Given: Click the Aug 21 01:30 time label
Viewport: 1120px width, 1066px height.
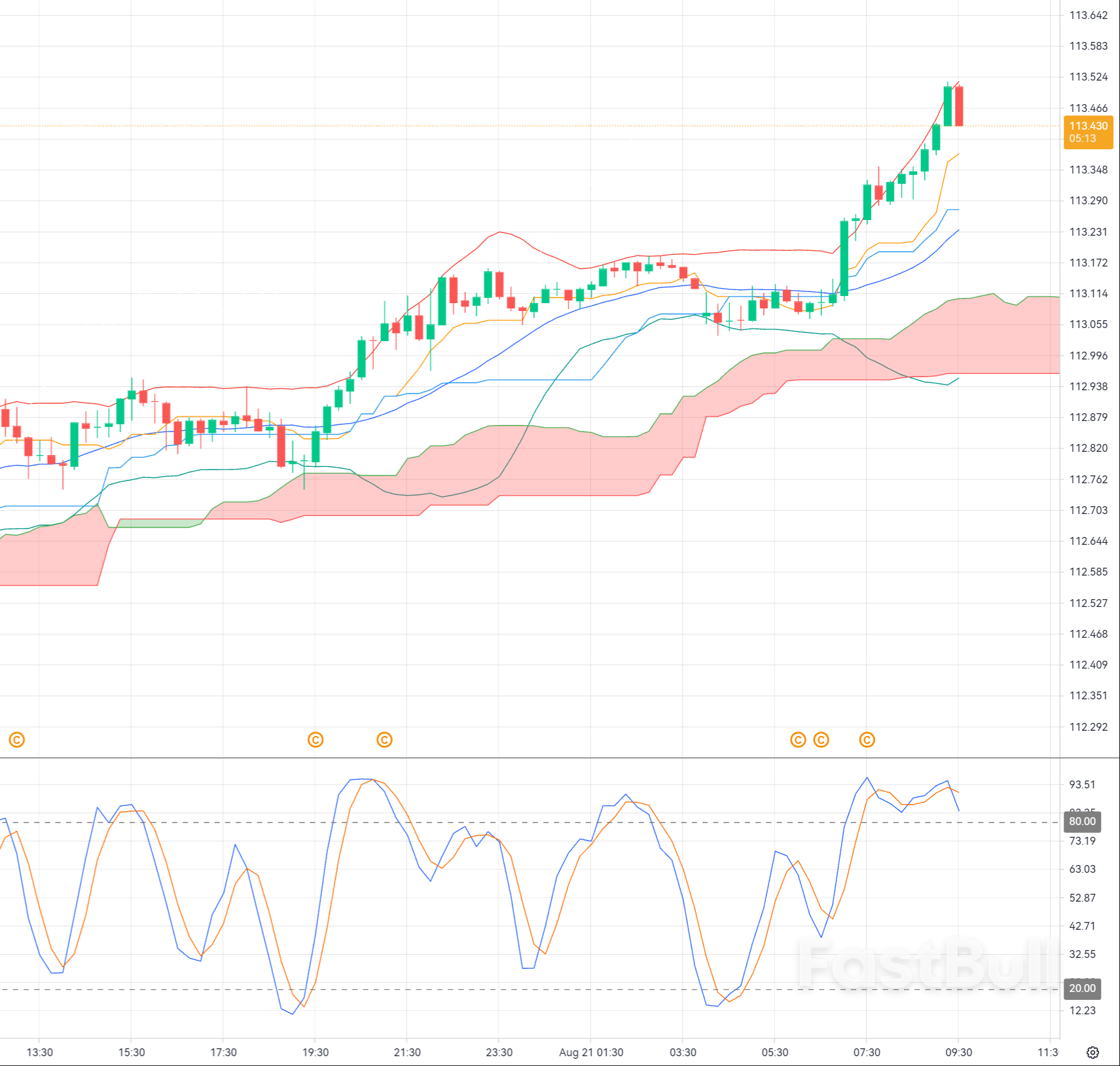Looking at the screenshot, I should (591, 1052).
